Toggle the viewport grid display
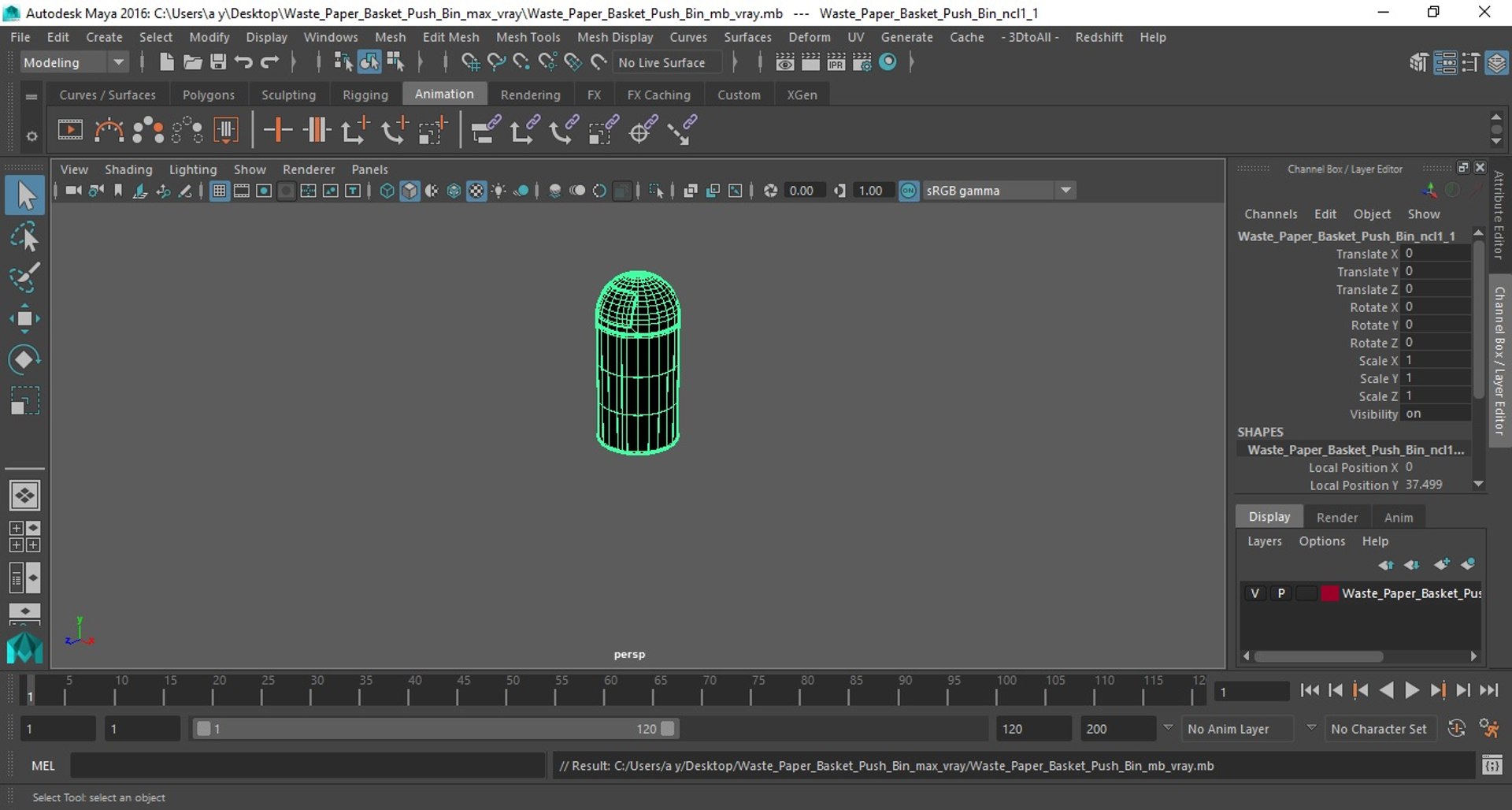 pyautogui.click(x=219, y=191)
